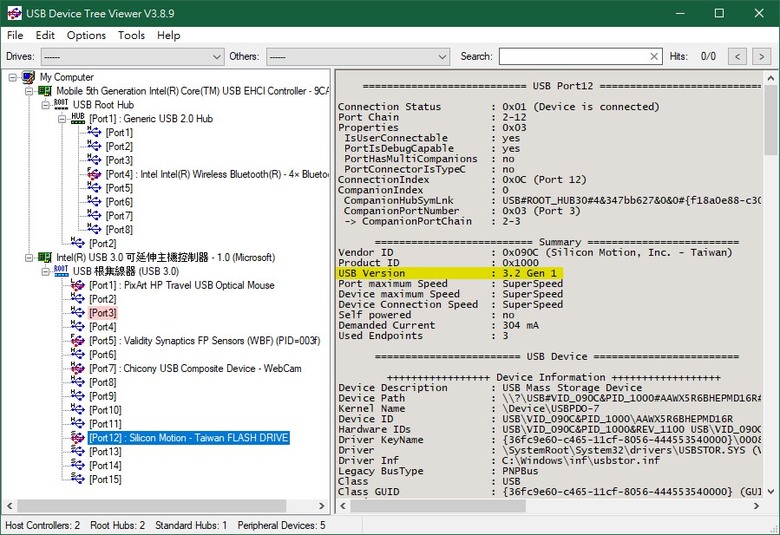This screenshot has height=535, width=780.
Task: Open the Help menu
Action: click(169, 35)
